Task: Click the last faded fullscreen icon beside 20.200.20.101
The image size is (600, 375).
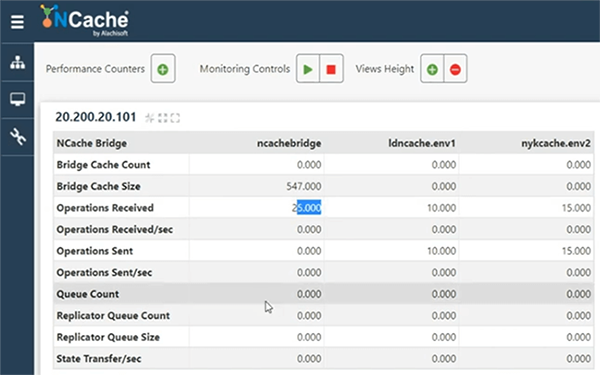Action: [175, 118]
